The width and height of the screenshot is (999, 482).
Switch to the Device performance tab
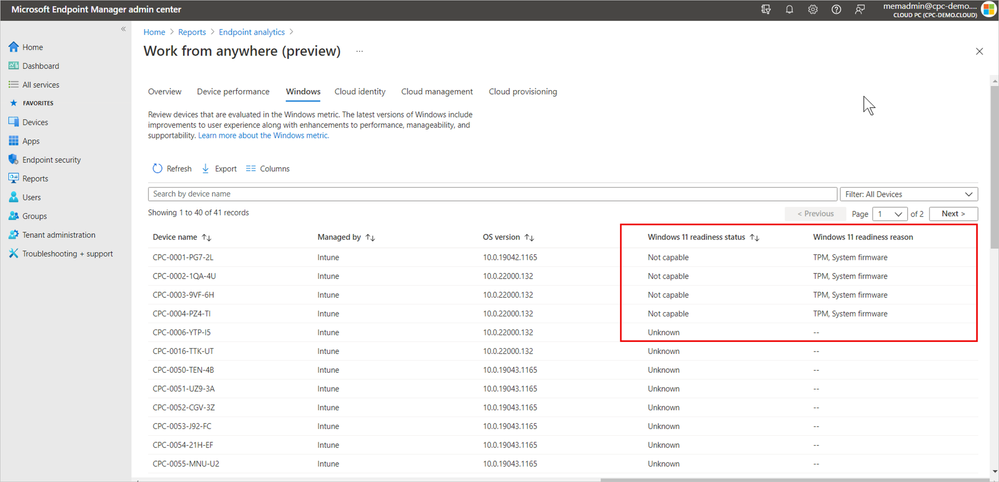(233, 92)
